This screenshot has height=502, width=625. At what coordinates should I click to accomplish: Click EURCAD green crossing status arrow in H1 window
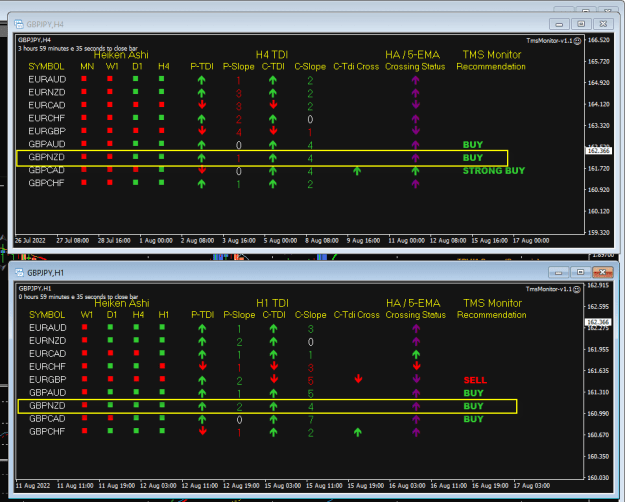416,354
